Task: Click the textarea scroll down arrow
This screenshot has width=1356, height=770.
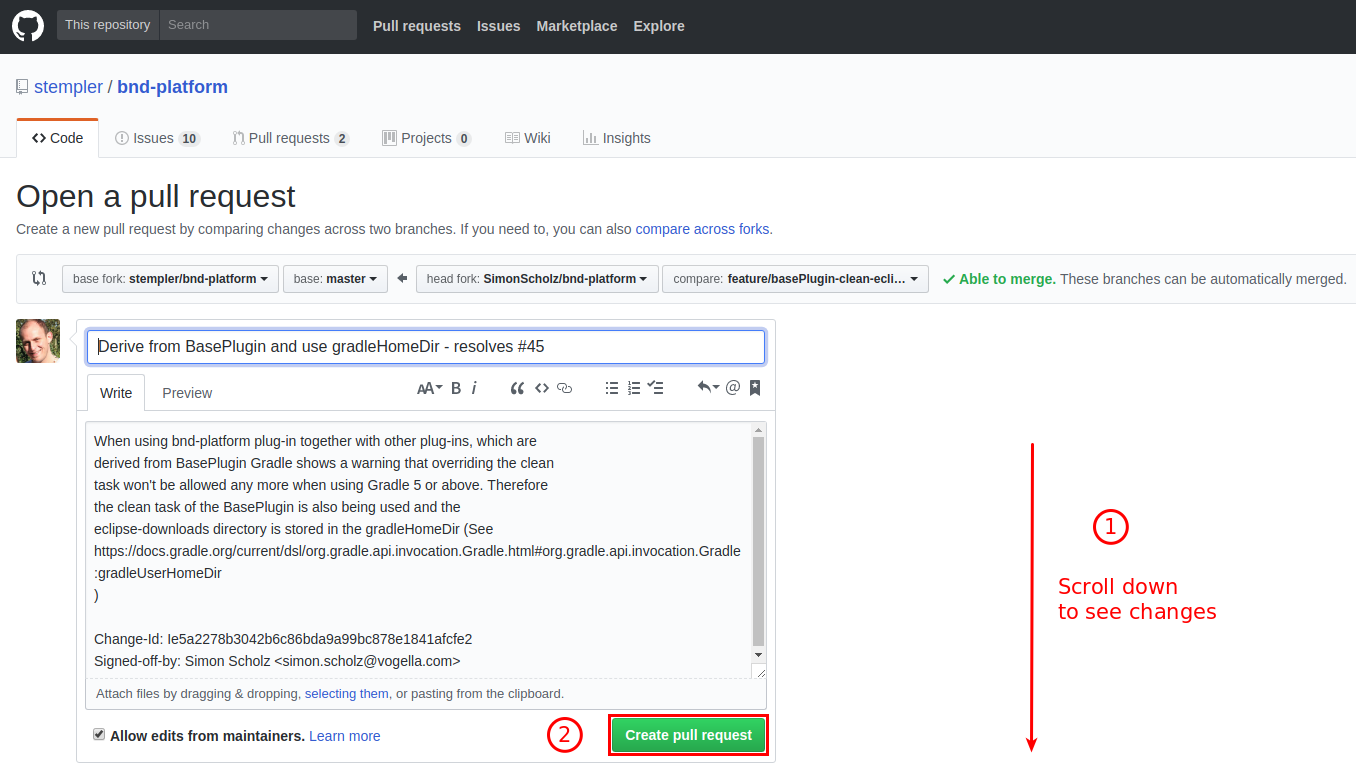Action: click(759, 654)
